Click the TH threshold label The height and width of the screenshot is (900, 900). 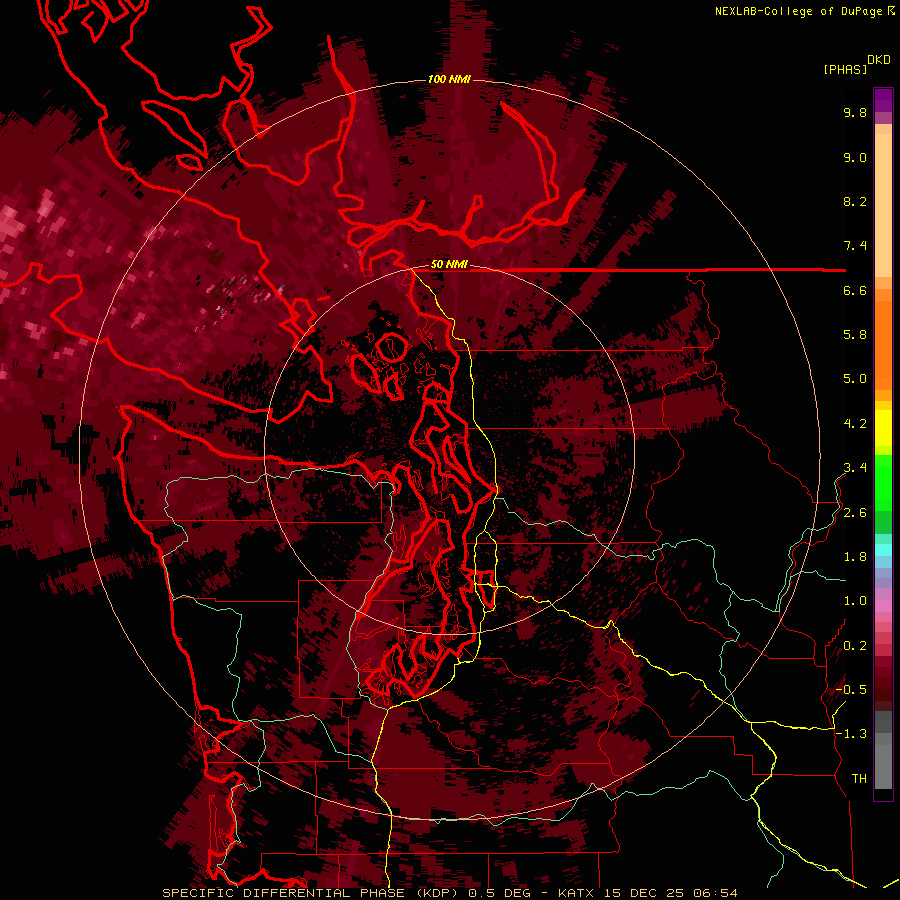tap(859, 779)
